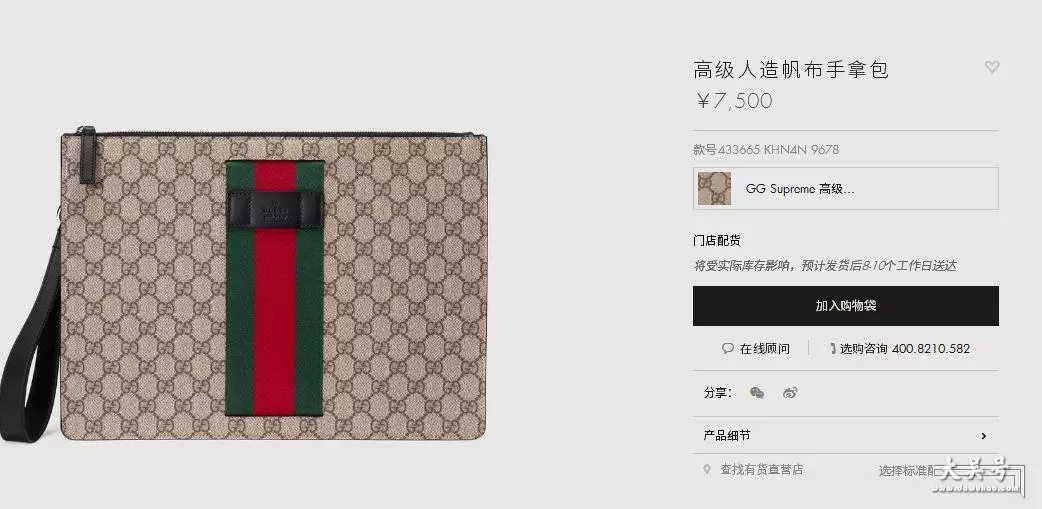The image size is (1042, 509).
Task: Click the 门店配货 shipping label
Action: 717,240
